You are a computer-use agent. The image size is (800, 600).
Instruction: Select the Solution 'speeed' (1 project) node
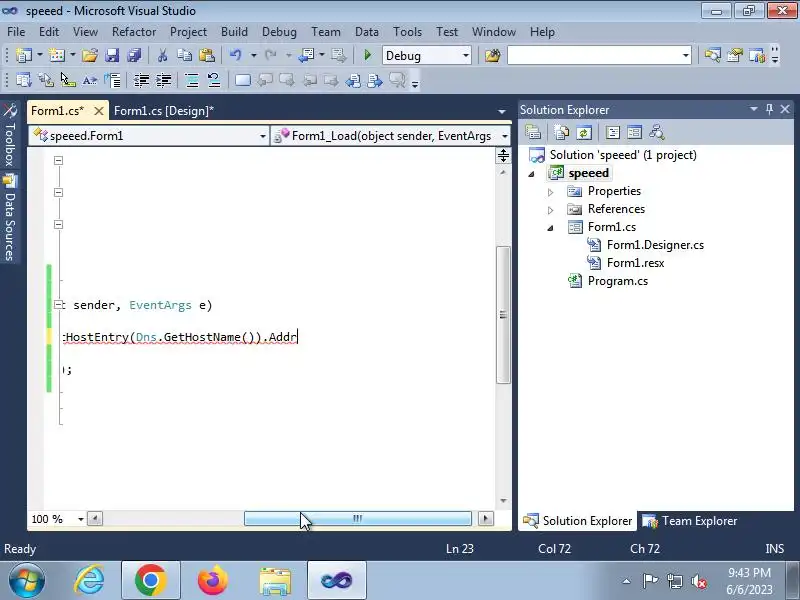click(623, 155)
